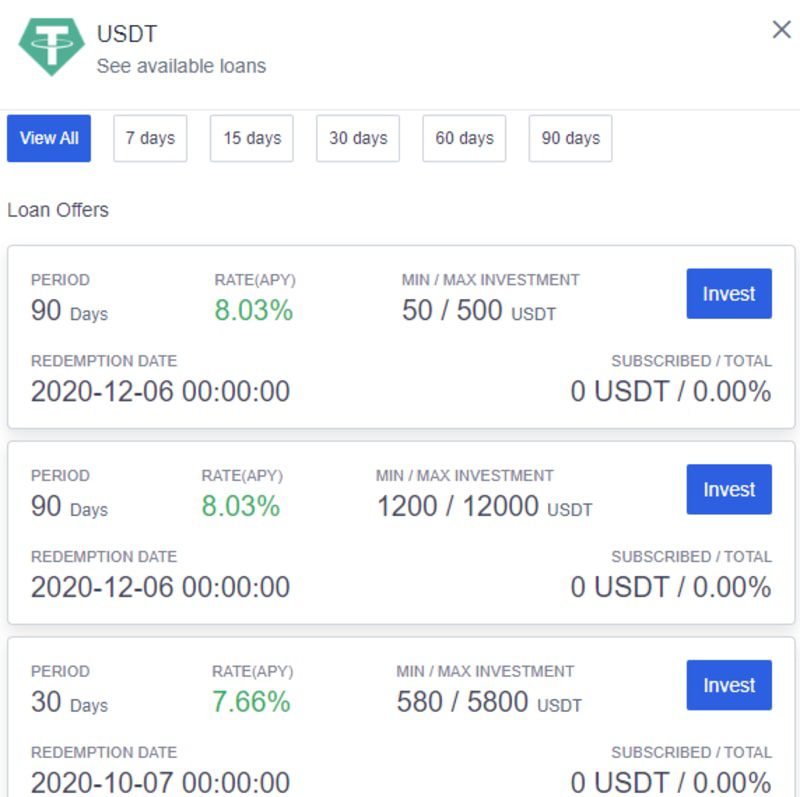The height and width of the screenshot is (797, 800).
Task: Filter loans by 15 days
Action: (252, 138)
